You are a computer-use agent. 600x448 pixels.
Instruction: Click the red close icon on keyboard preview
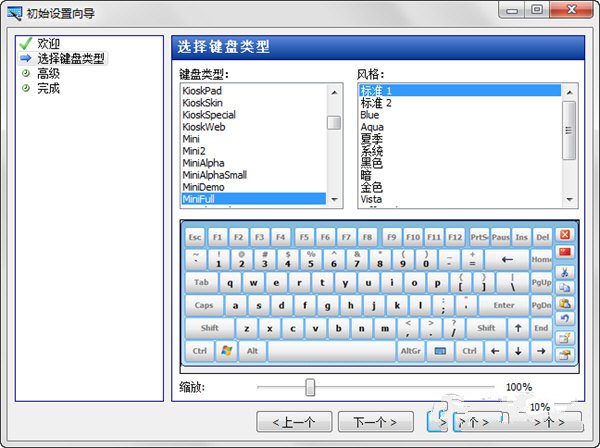[x=565, y=235]
